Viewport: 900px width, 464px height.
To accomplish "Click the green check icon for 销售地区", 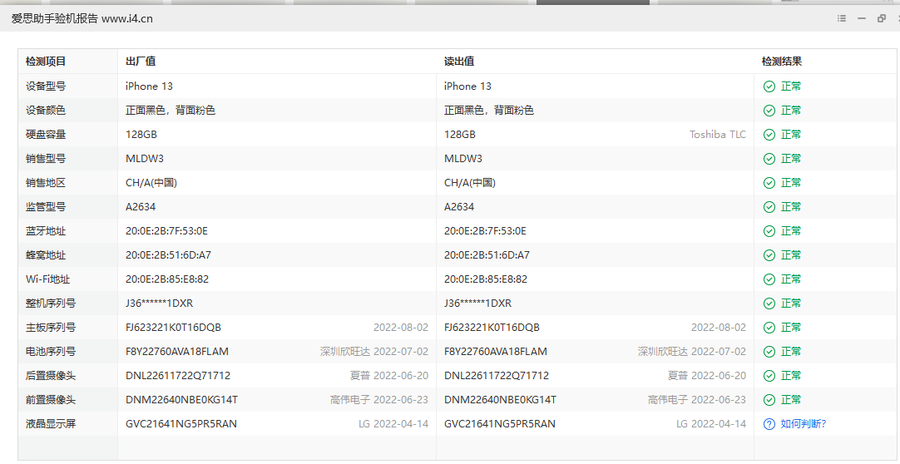I will pyautogui.click(x=769, y=183).
